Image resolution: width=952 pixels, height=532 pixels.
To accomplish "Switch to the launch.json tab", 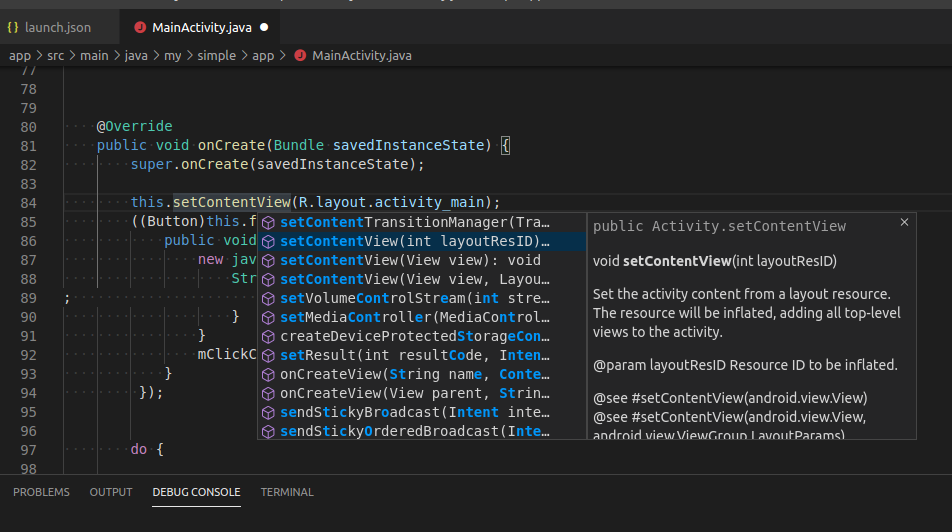I will (x=57, y=27).
